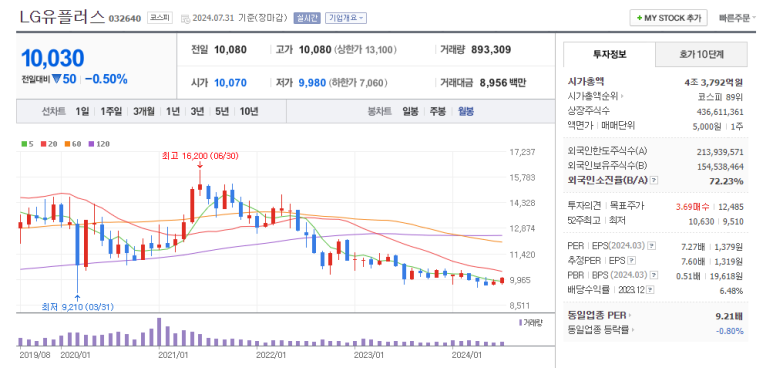Select the 1주일 line chart period
Screen dimensions: 773x368
[x=111, y=111]
